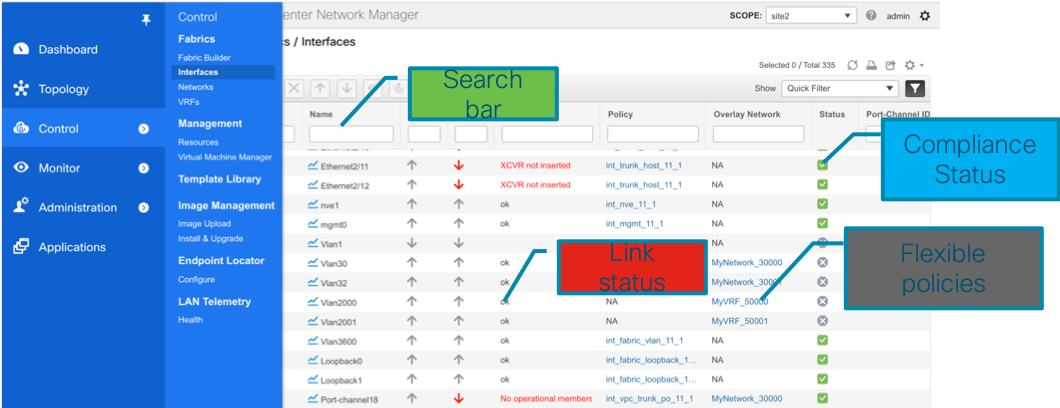This screenshot has width=1060, height=408.
Task: Pin the navigation sidebar with the pushpin icon
Action: tap(147, 19)
